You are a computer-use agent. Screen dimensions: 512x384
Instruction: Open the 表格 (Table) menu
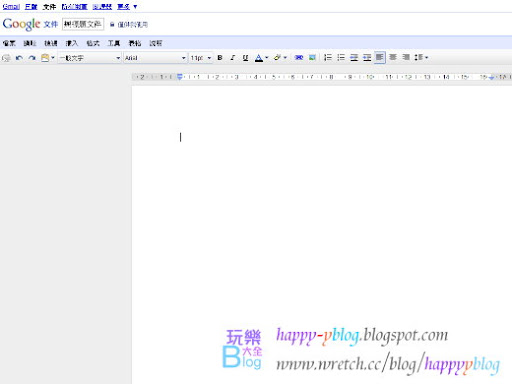[x=135, y=43]
